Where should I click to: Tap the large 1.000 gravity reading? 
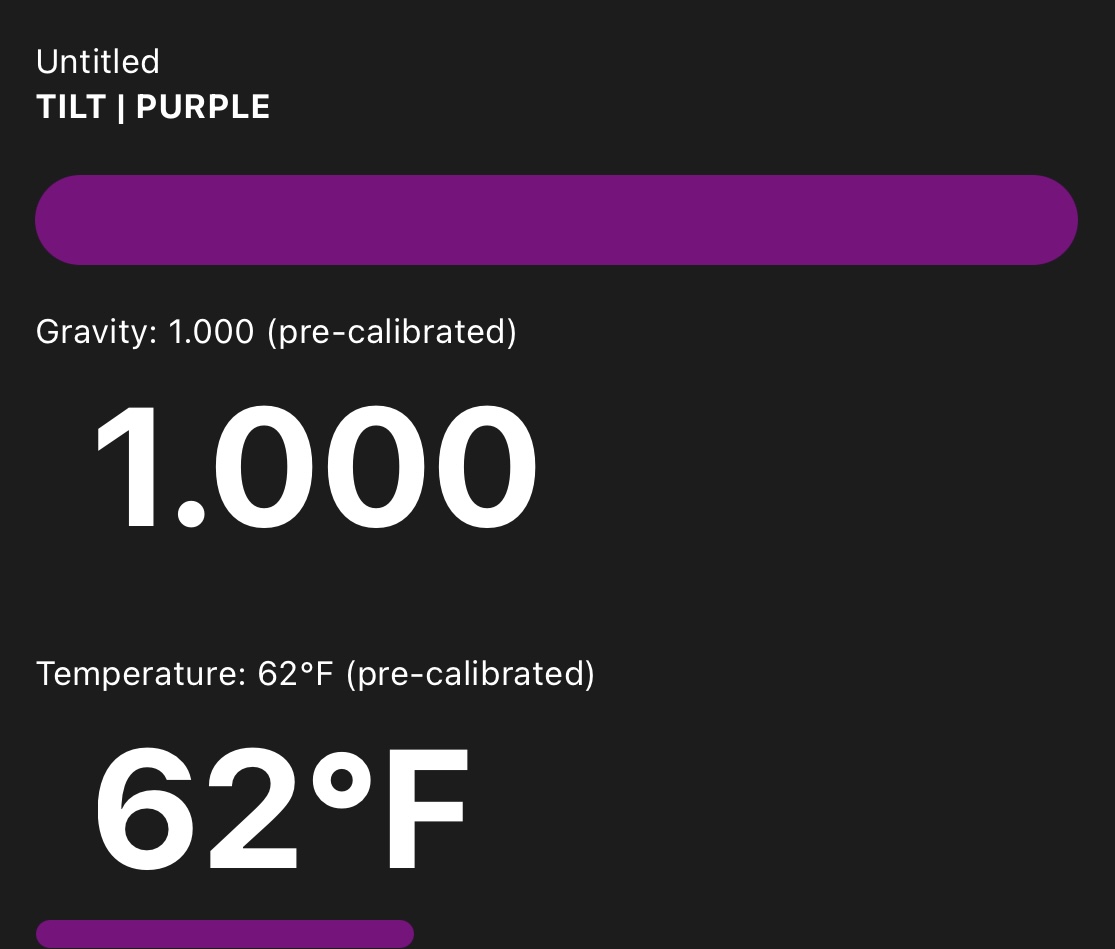pyautogui.click(x=316, y=466)
